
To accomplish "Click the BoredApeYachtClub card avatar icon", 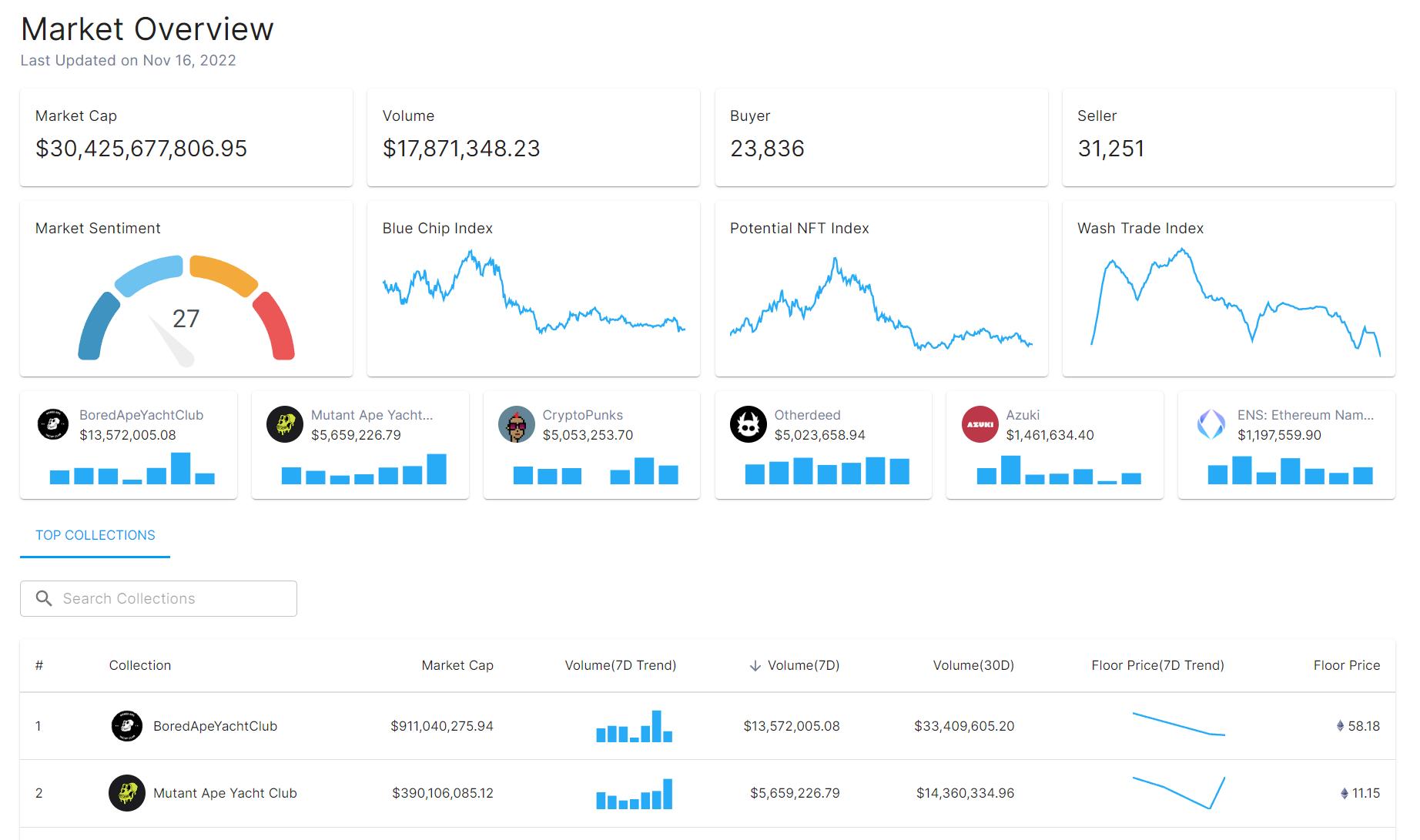I will [53, 424].
